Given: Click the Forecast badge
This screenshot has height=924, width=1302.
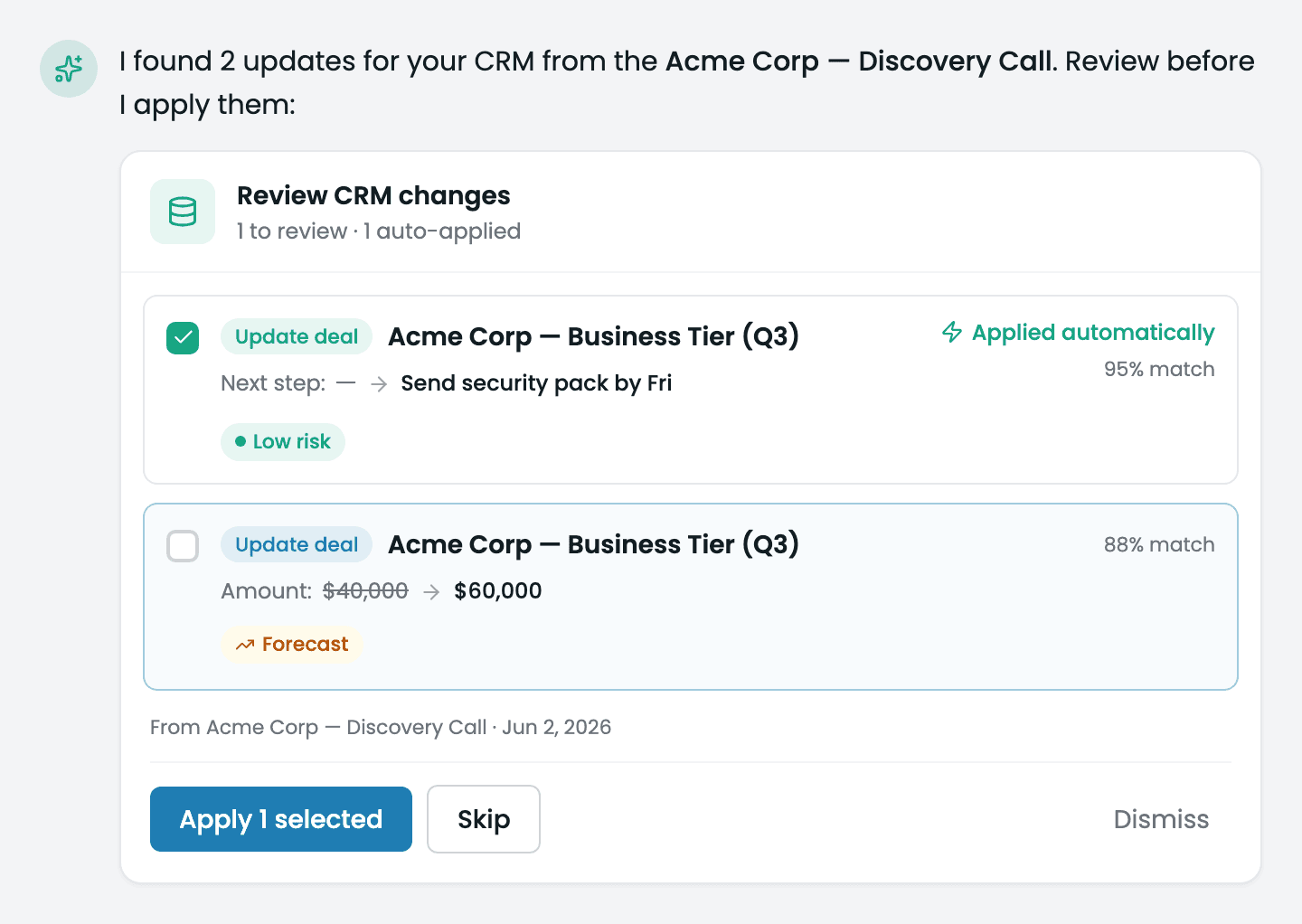Looking at the screenshot, I should coord(292,645).
